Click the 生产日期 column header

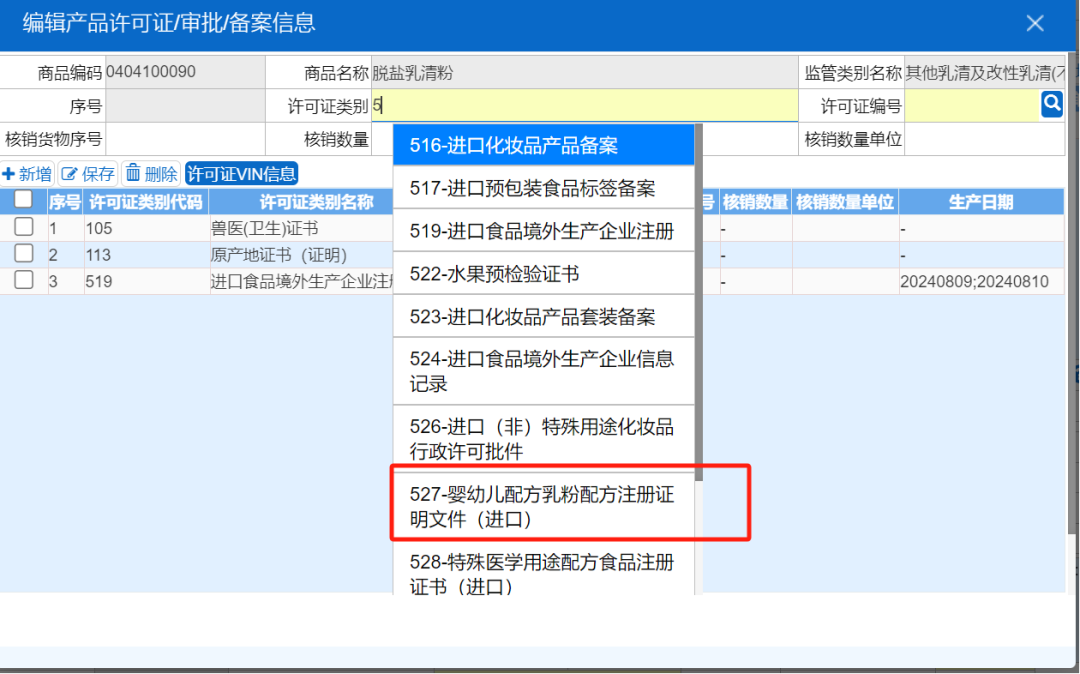coord(980,202)
